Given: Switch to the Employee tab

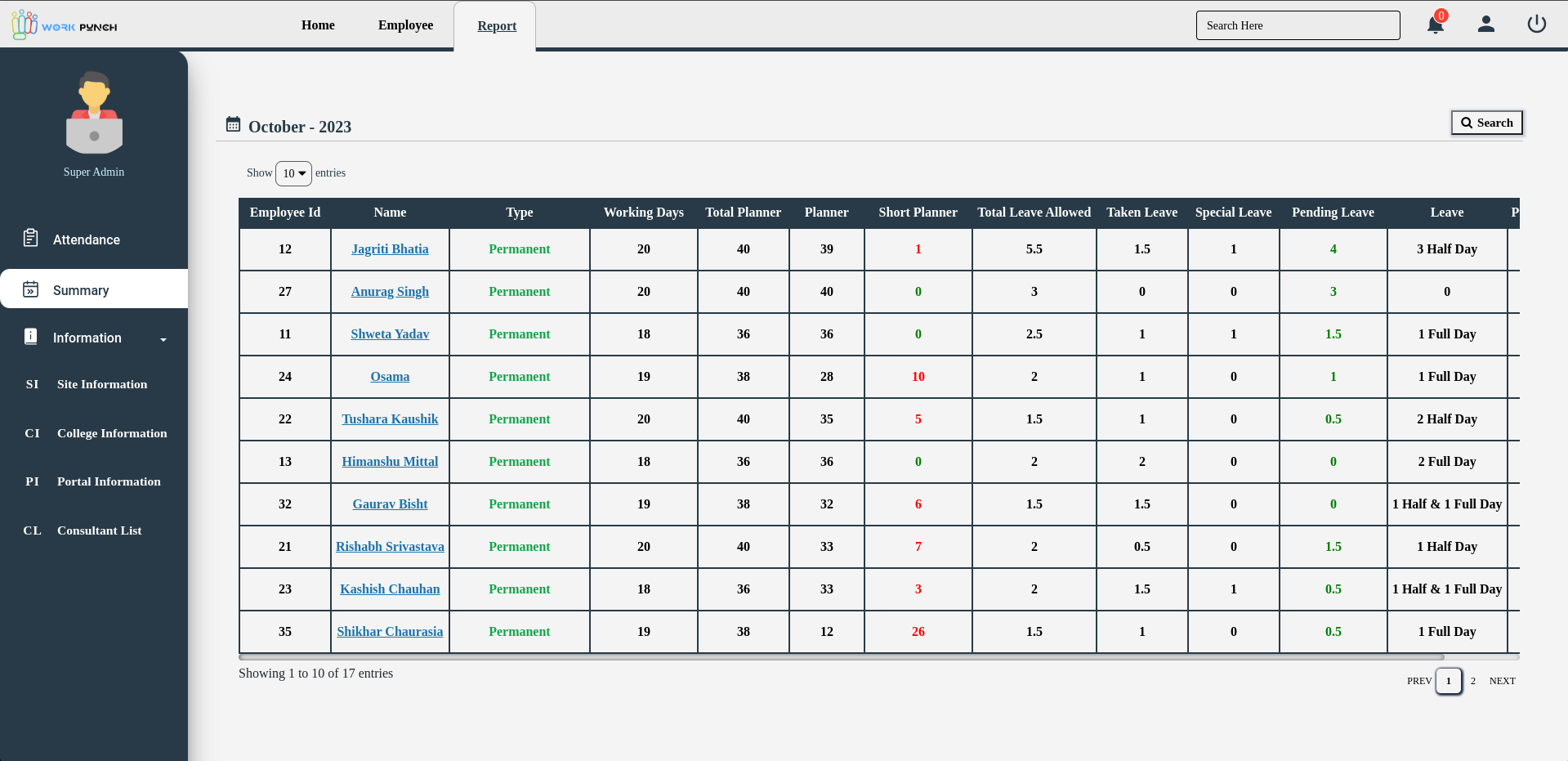Looking at the screenshot, I should pyautogui.click(x=405, y=25).
